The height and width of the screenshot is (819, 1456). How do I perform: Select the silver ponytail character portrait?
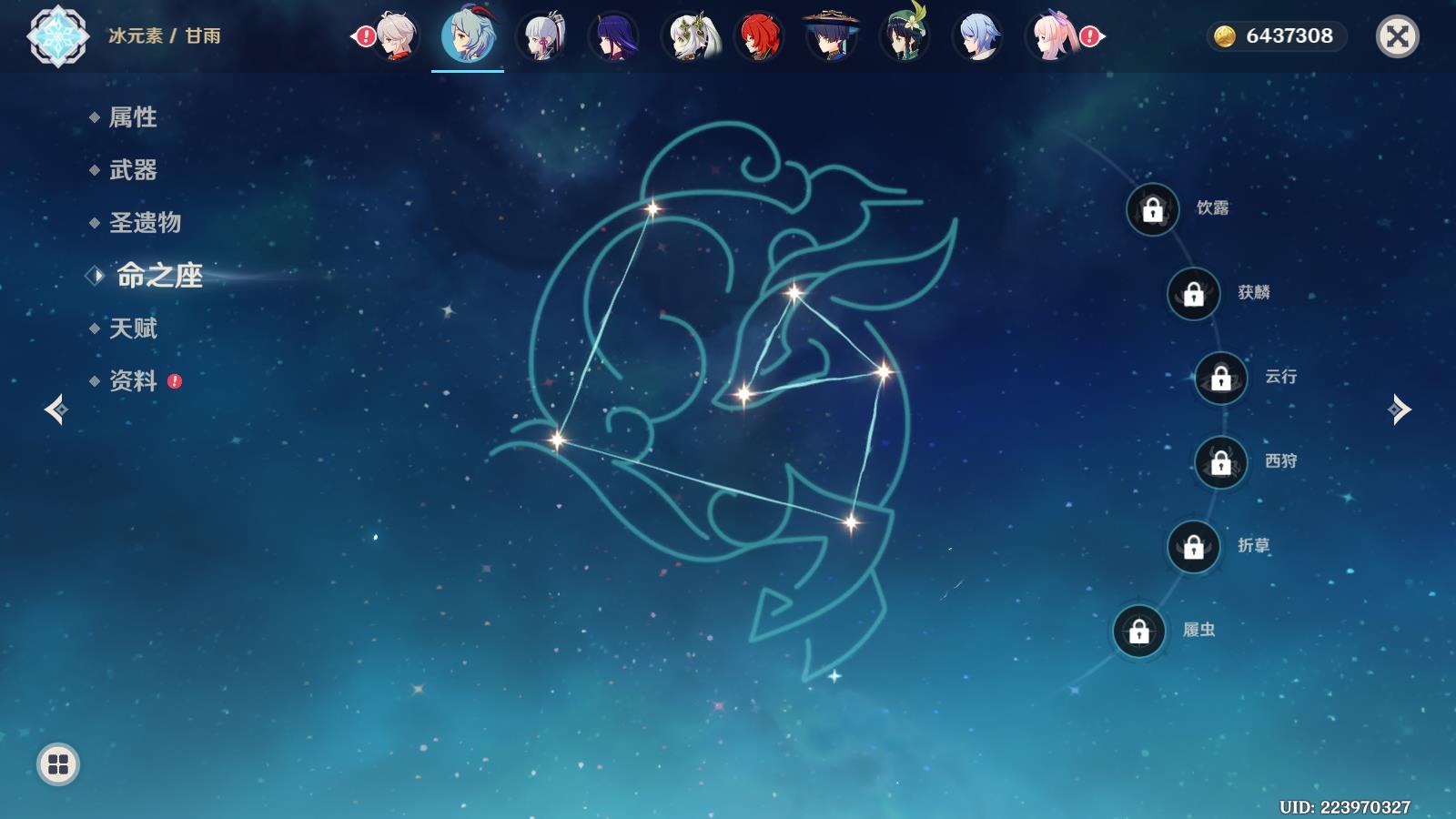click(541, 36)
